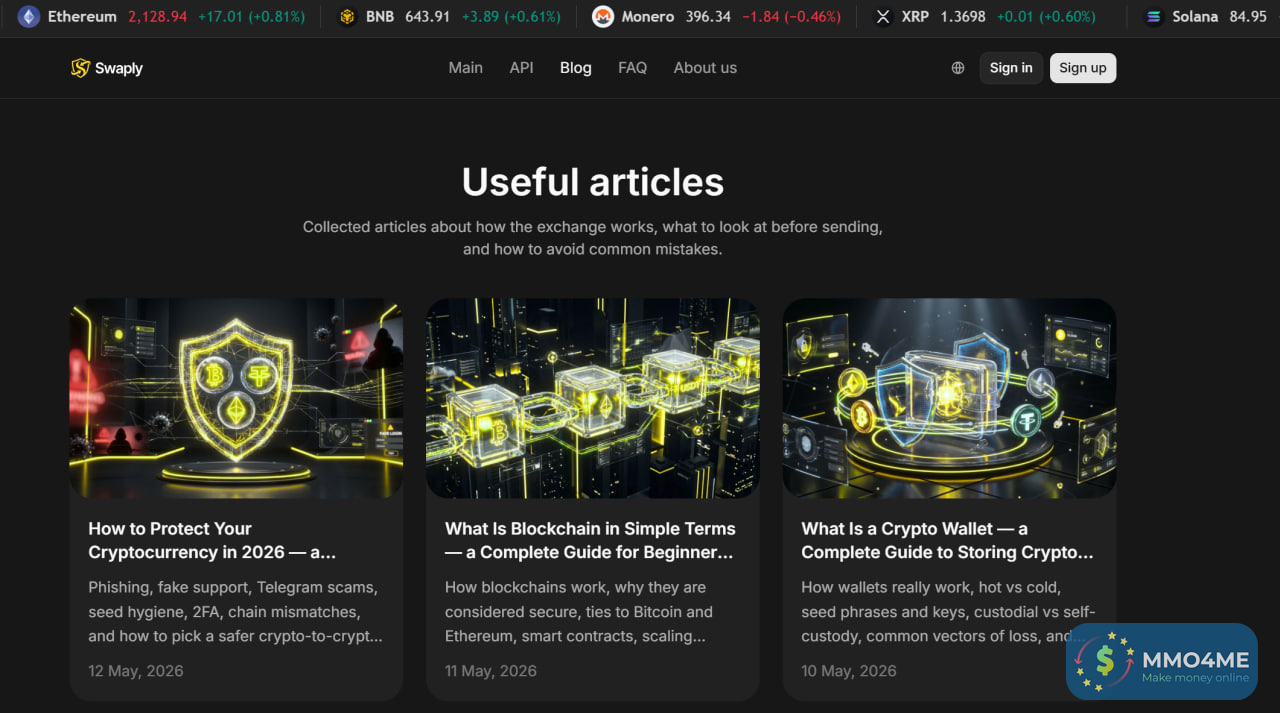Click Solana price 84.95

coord(1248,17)
